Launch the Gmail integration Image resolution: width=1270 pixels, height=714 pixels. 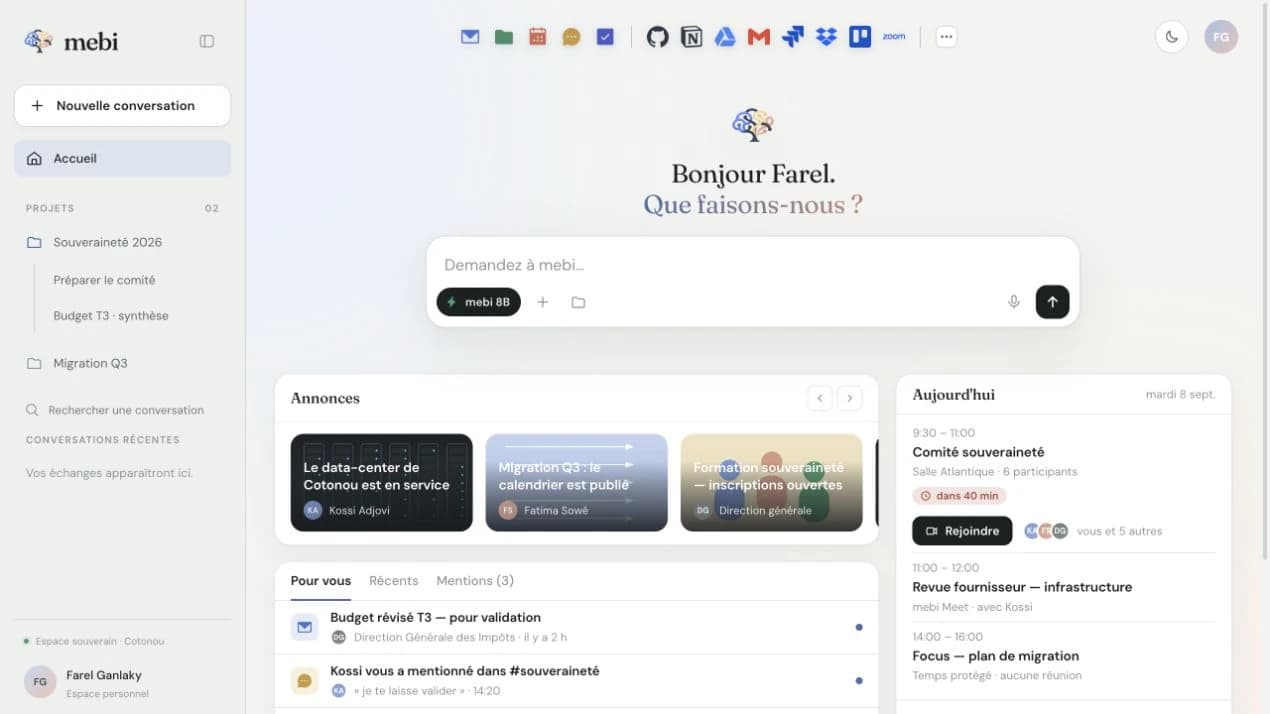759,37
